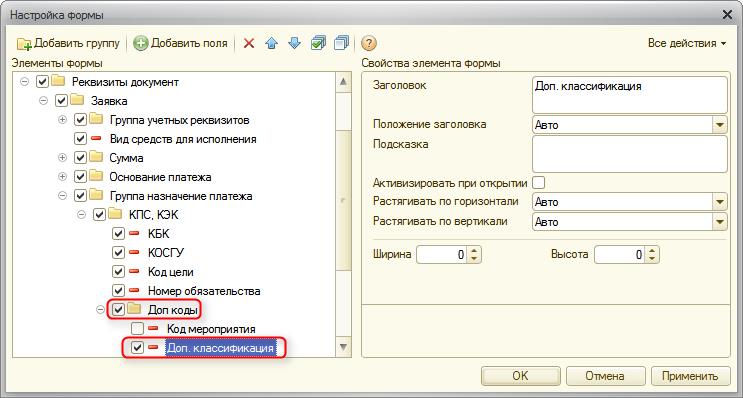Open the Положение заголовка dropdown
Image resolution: width=743 pixels, height=398 pixels.
click(x=720, y=125)
